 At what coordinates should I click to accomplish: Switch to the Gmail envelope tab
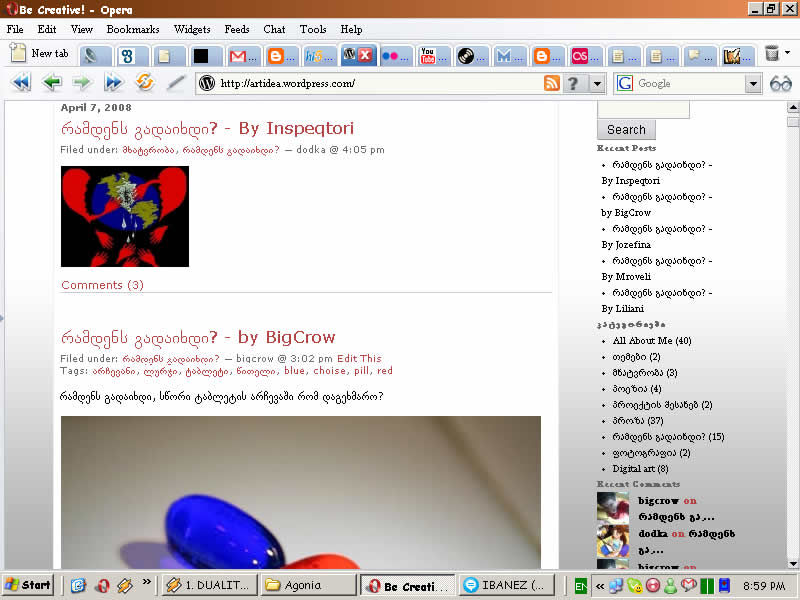click(x=244, y=56)
